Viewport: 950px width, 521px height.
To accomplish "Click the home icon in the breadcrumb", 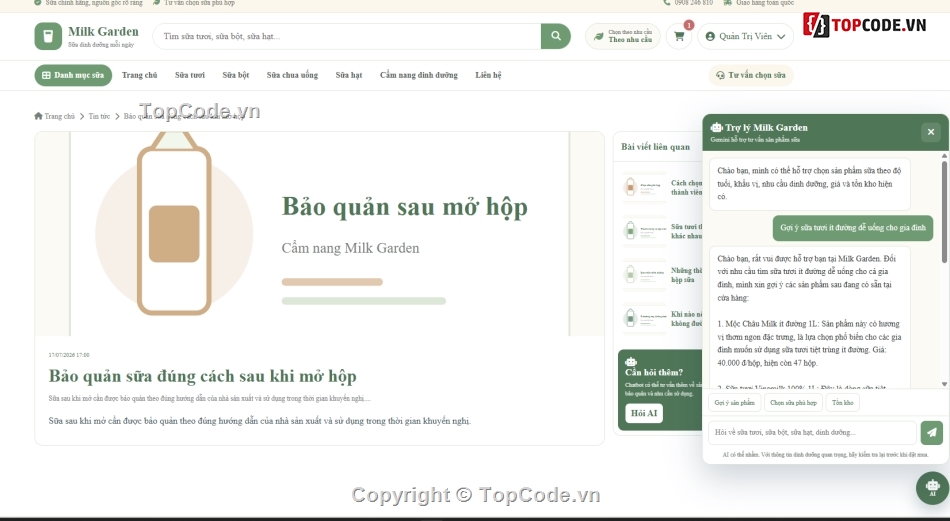I will (x=38, y=116).
